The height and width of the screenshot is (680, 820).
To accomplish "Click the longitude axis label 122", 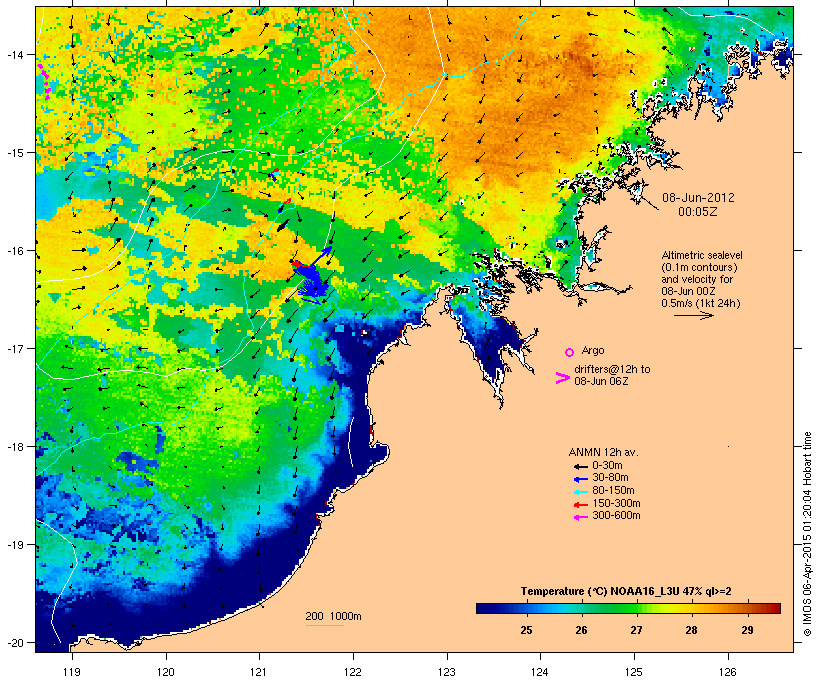I will pyautogui.click(x=353, y=672).
